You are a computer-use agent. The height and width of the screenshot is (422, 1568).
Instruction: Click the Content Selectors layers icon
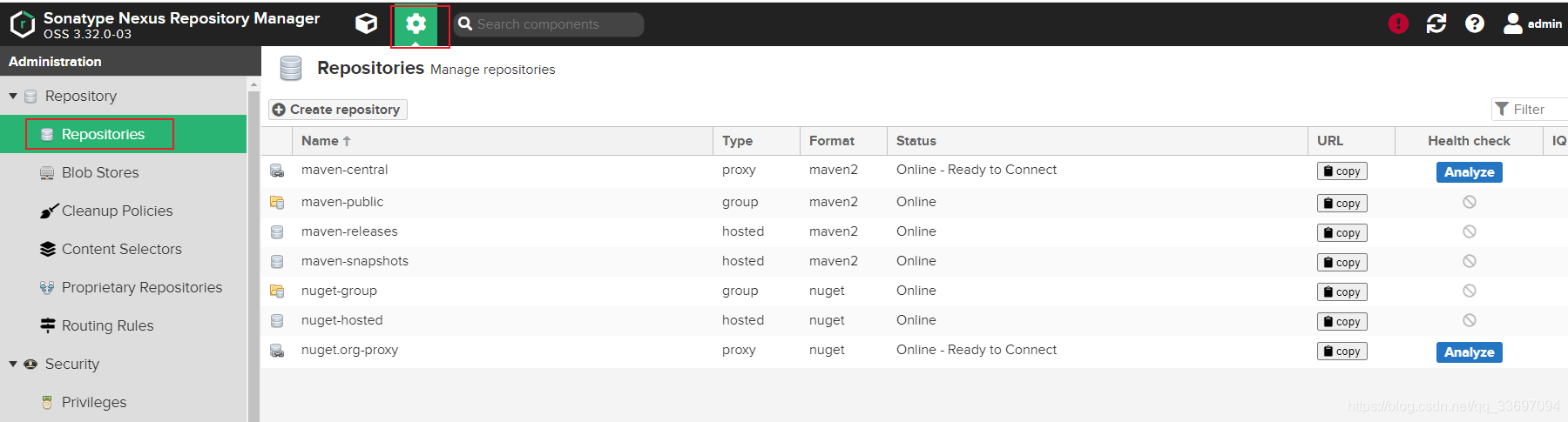(48, 249)
